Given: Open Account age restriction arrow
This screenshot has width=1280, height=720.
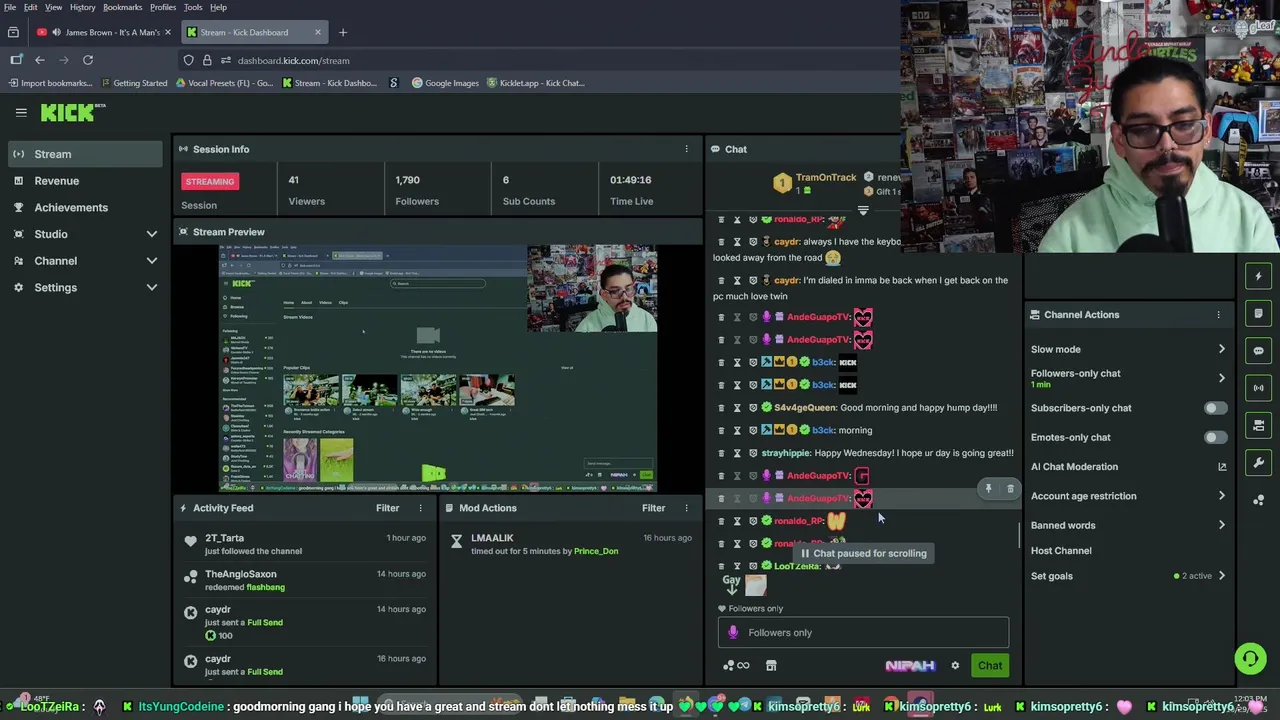Looking at the screenshot, I should [x=1221, y=496].
